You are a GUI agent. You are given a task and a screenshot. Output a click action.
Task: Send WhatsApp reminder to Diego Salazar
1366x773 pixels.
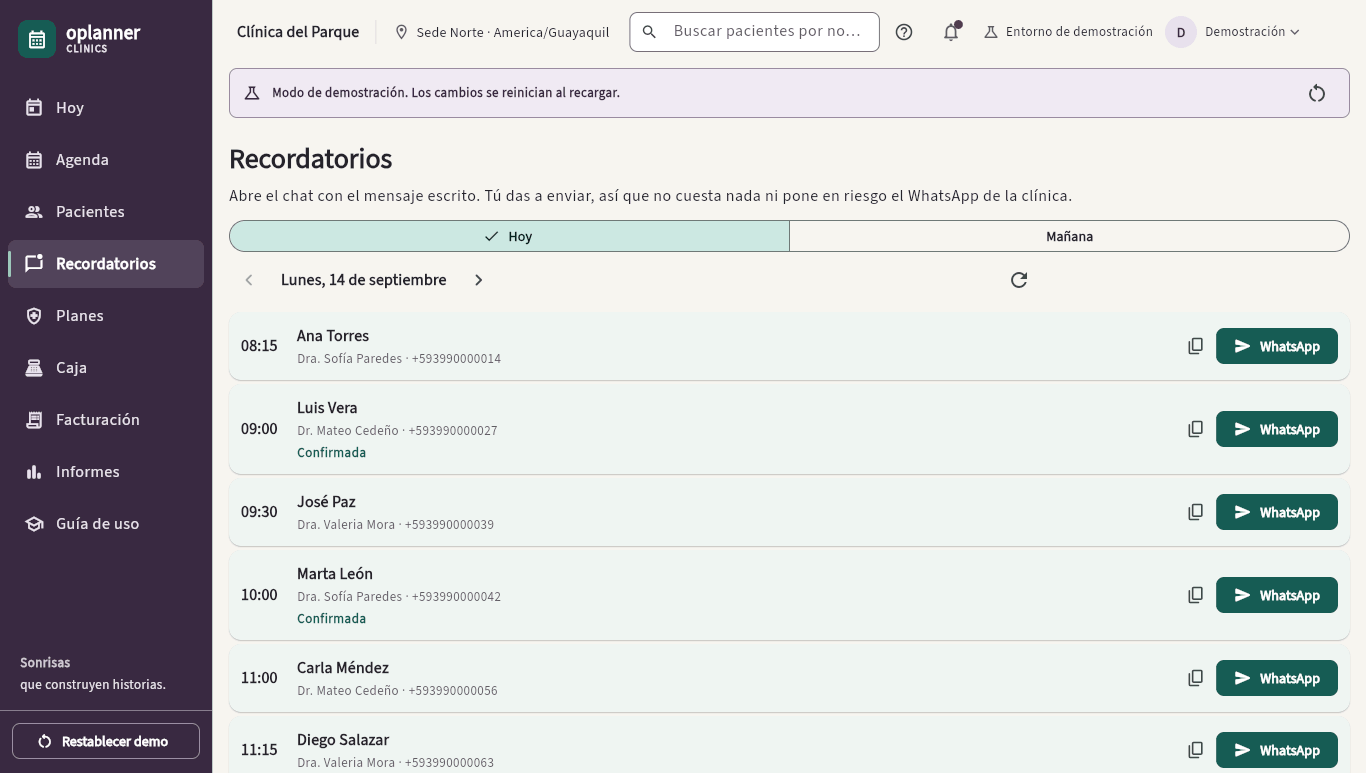click(x=1277, y=750)
